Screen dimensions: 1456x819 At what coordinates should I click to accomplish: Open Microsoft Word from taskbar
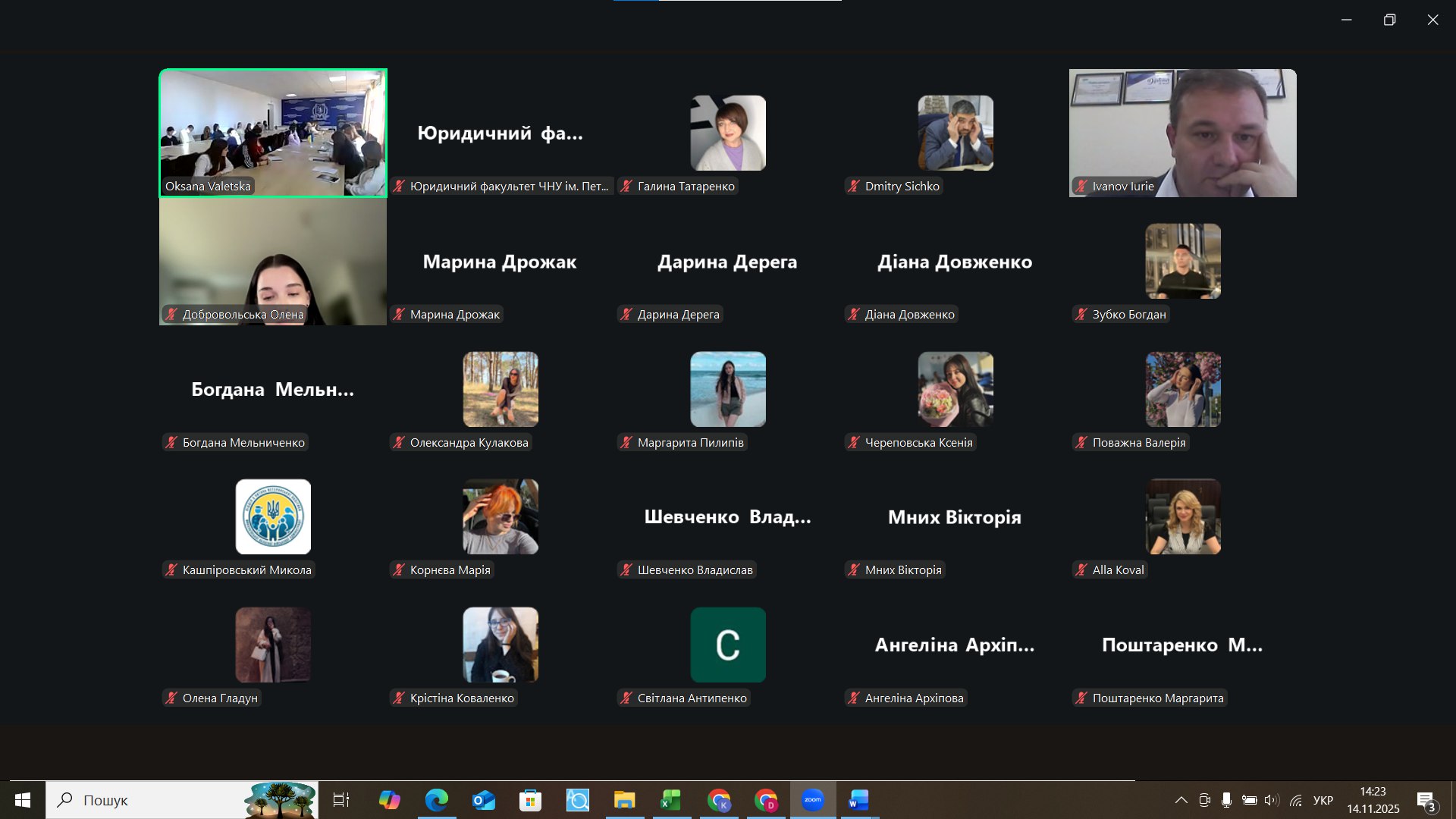coord(858,800)
